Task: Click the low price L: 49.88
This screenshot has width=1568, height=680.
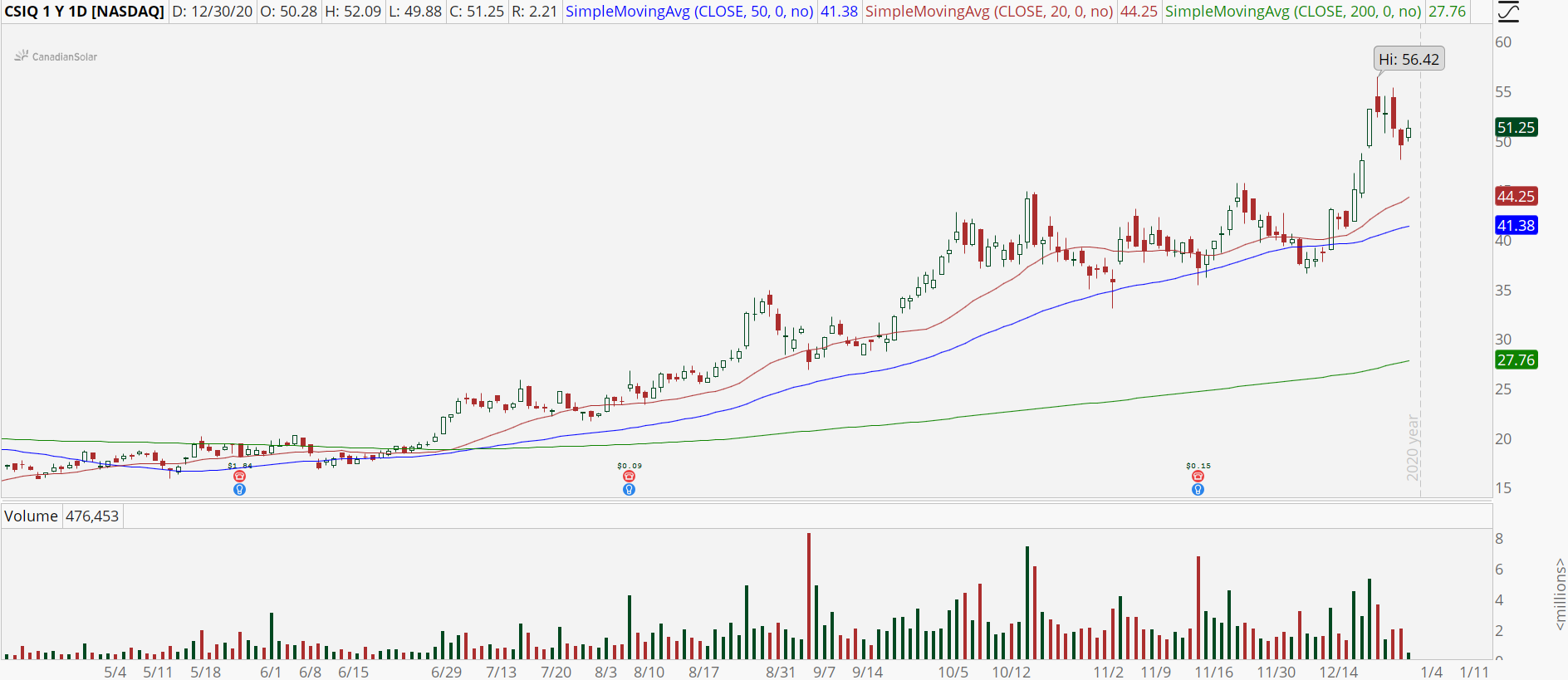Action: [x=415, y=12]
